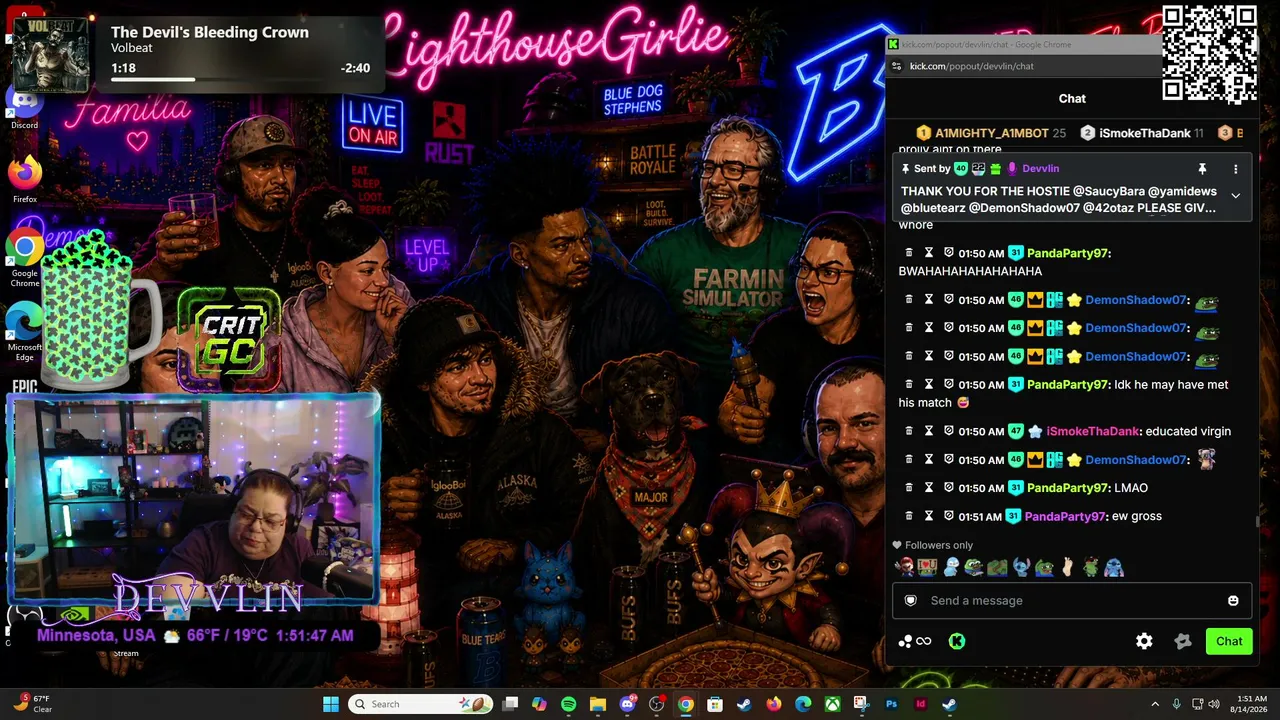Unpin the pinned Devvlin message
The height and width of the screenshot is (720, 1280).
click(1202, 169)
